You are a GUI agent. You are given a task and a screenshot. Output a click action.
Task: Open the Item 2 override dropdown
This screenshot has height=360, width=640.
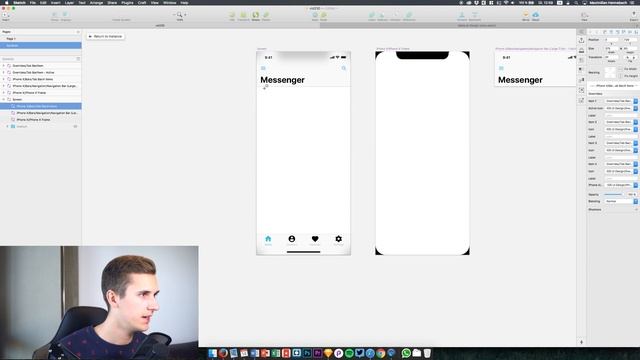point(621,122)
